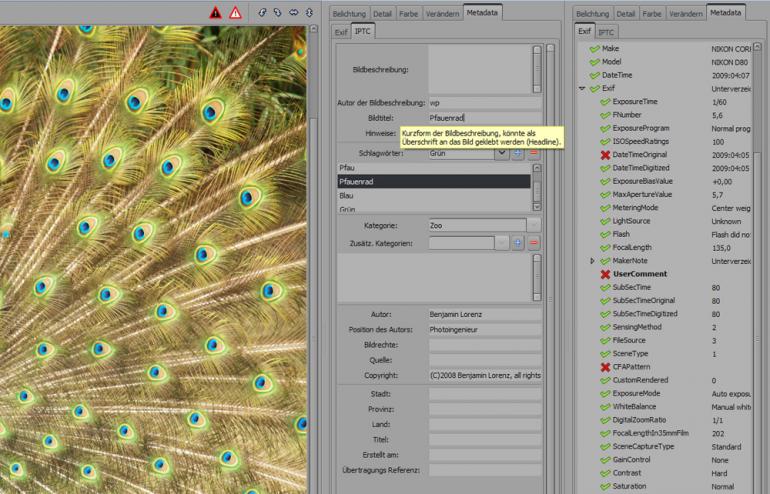The width and height of the screenshot is (770, 494).
Task: Open Belichtung tab in the IPTC panel
Action: point(349,14)
